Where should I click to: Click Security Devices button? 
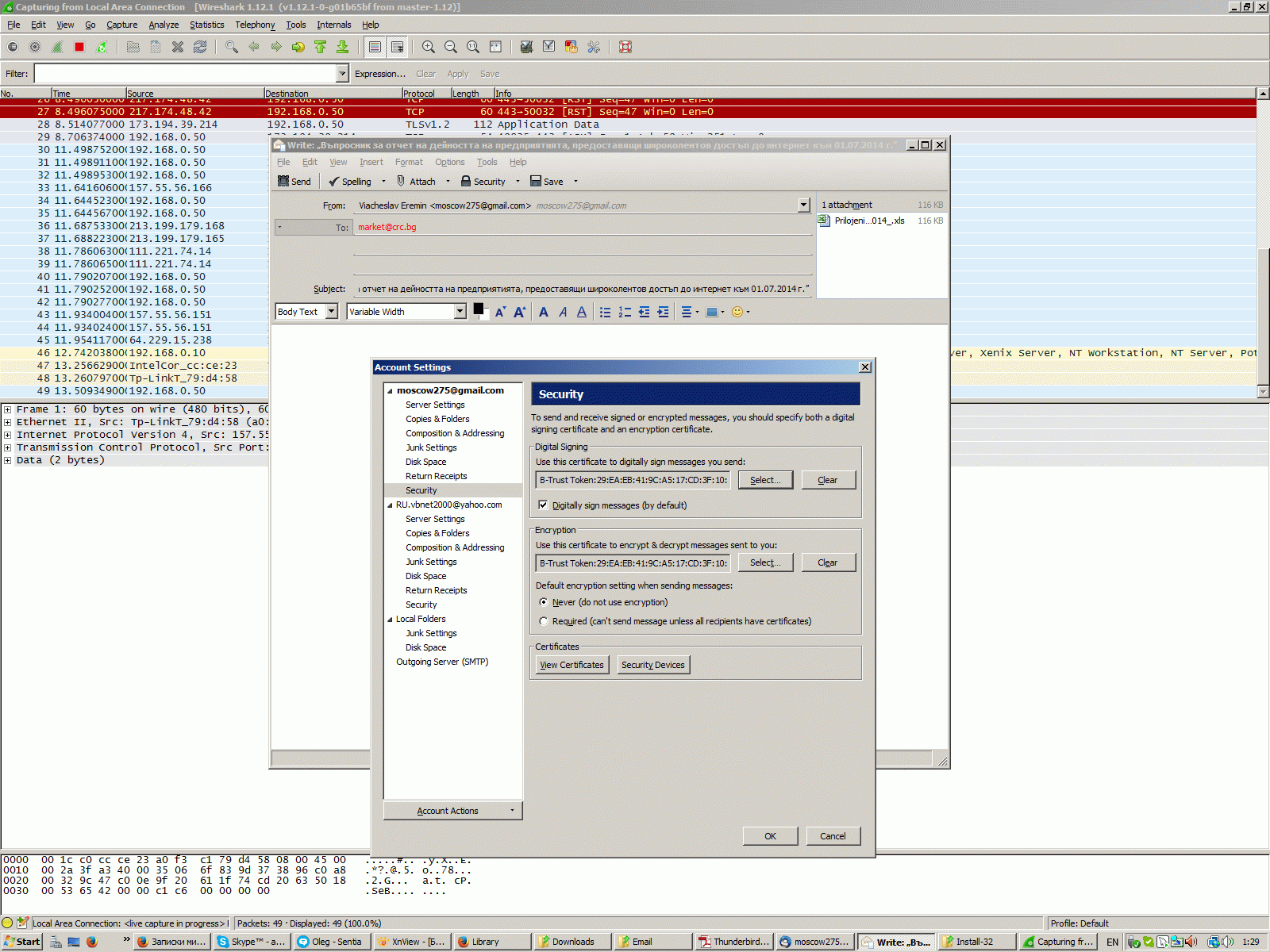(653, 665)
